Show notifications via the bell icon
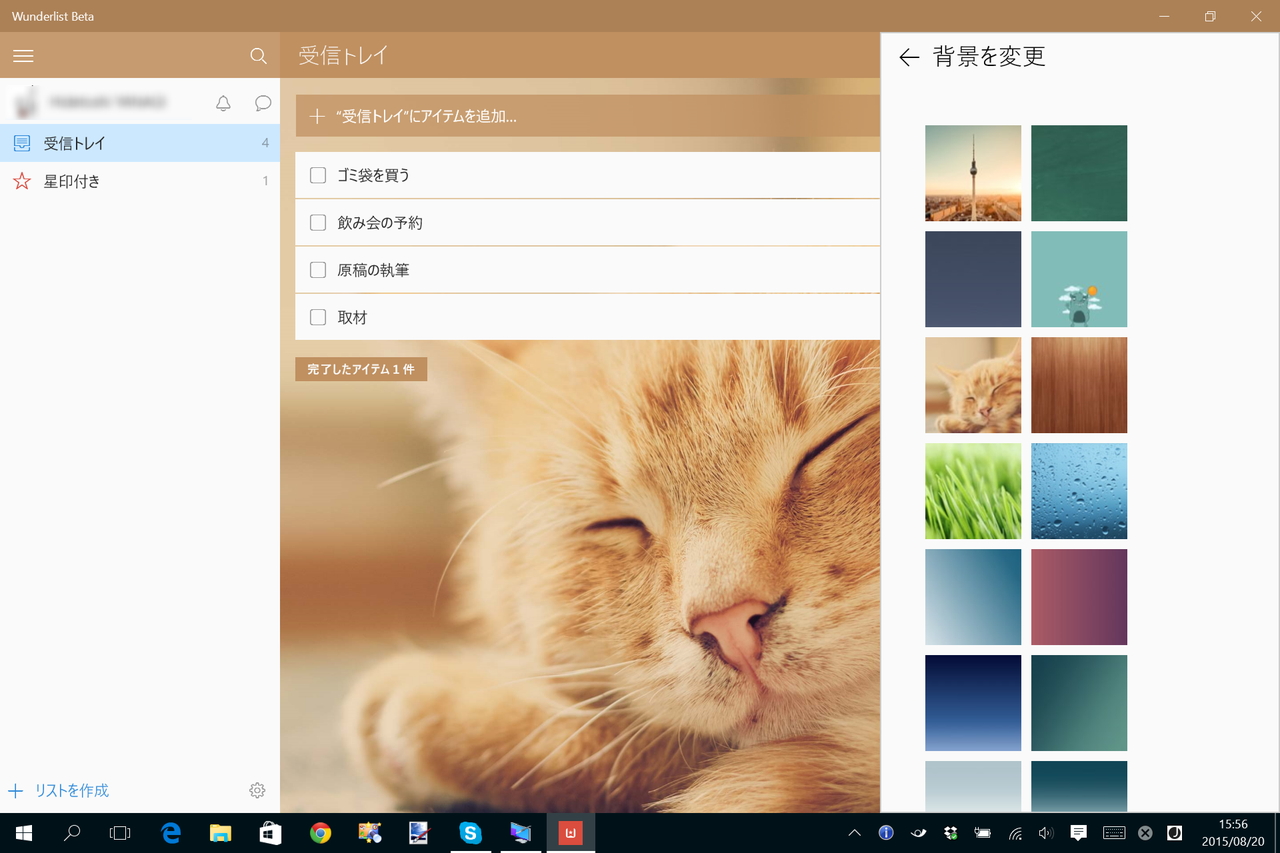Screen dimensions: 1280x853 pos(223,102)
